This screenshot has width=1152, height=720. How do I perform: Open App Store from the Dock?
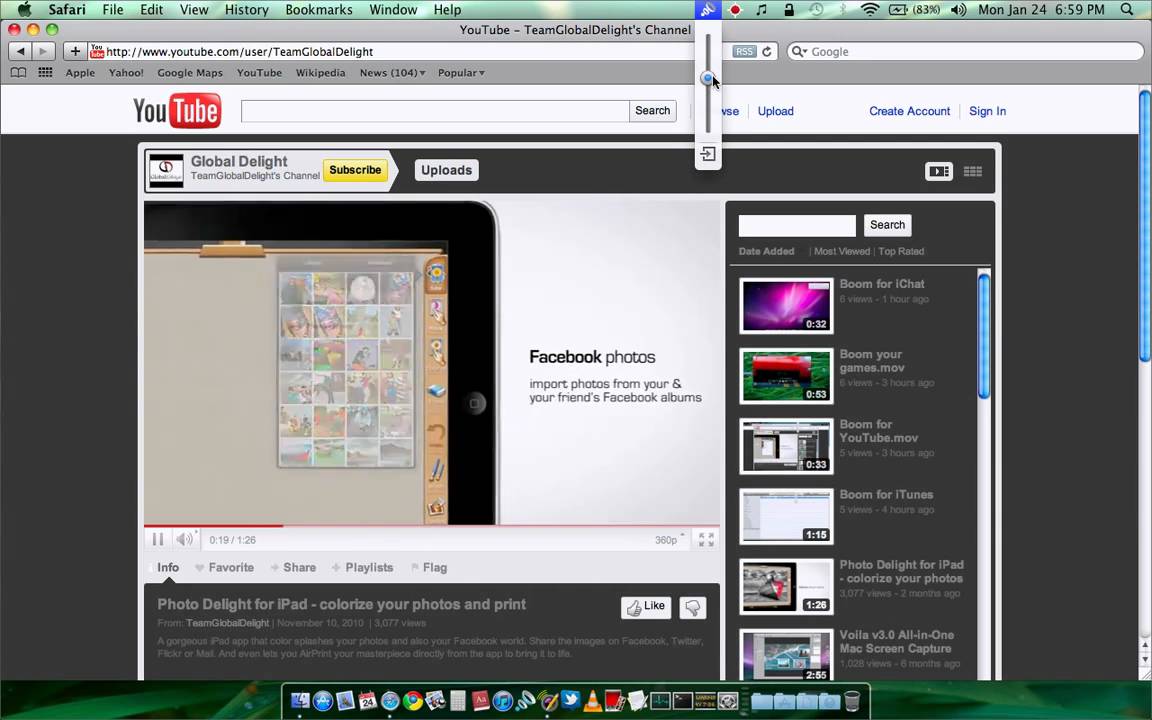point(323,700)
